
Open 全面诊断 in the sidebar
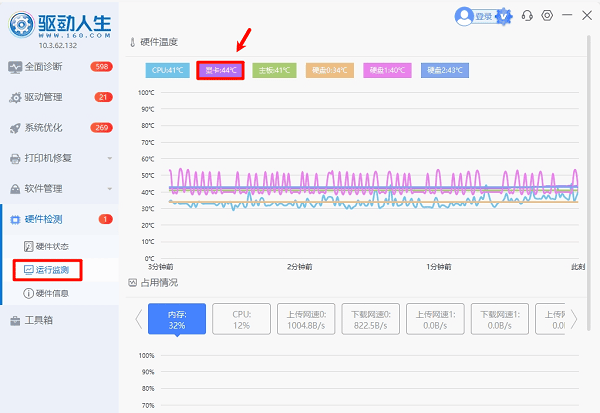coord(59,67)
